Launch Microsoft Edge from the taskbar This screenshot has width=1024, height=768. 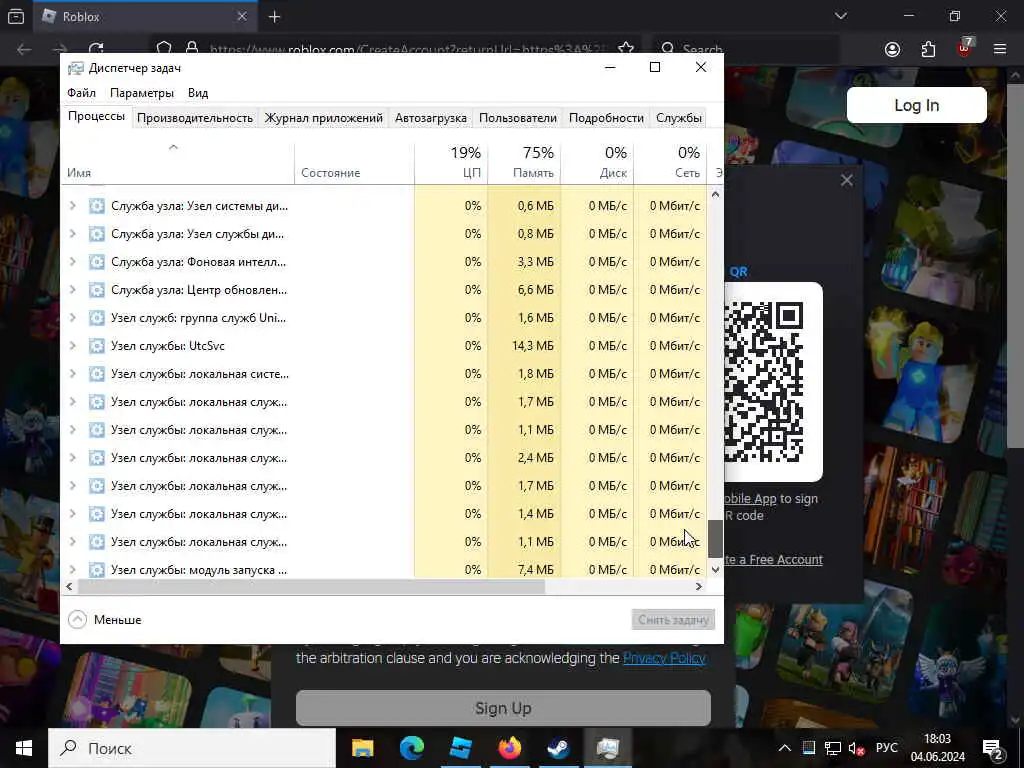(411, 748)
